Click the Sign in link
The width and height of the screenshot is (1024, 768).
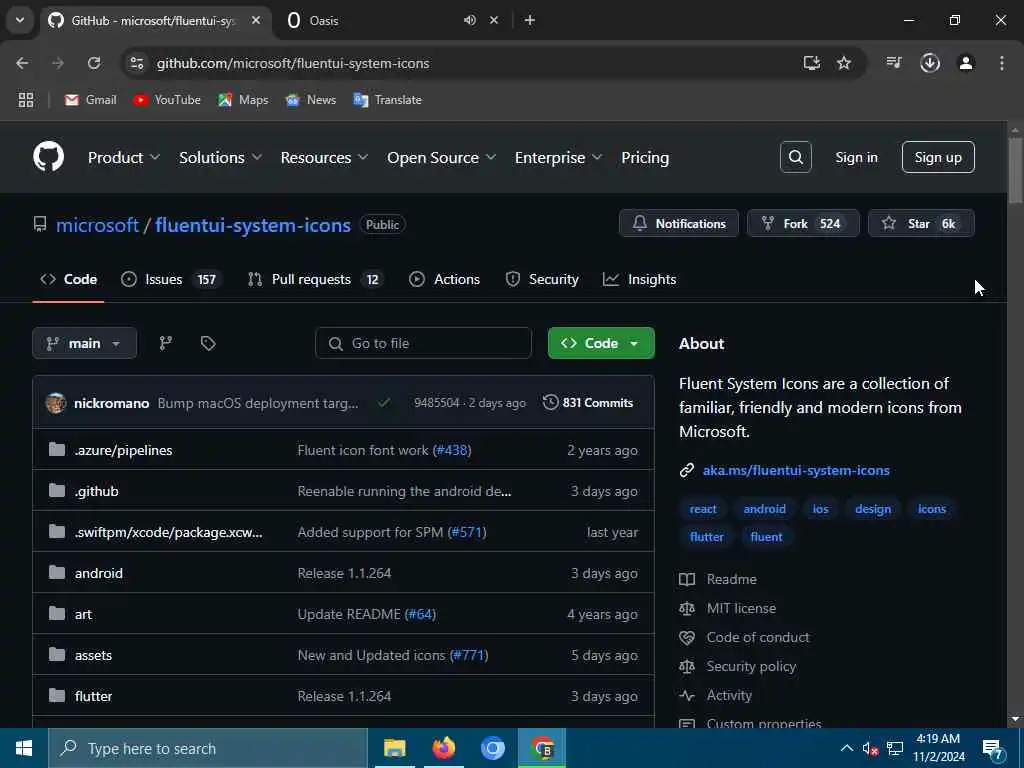856,157
